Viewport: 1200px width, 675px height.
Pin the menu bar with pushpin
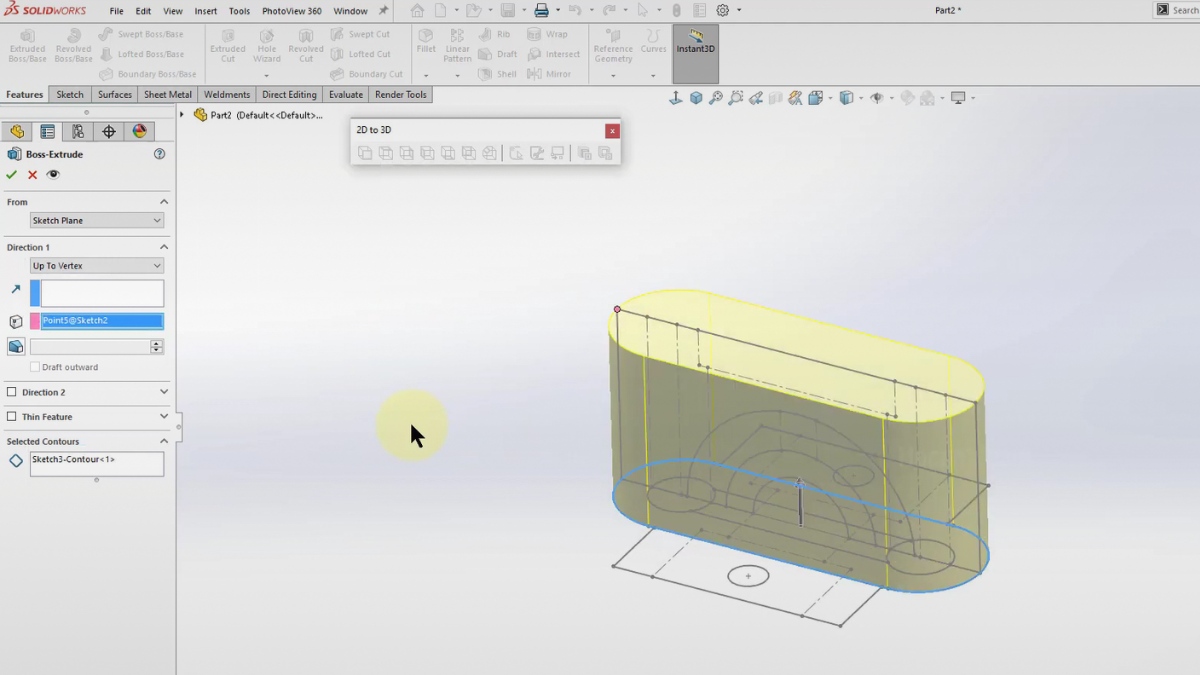(383, 10)
